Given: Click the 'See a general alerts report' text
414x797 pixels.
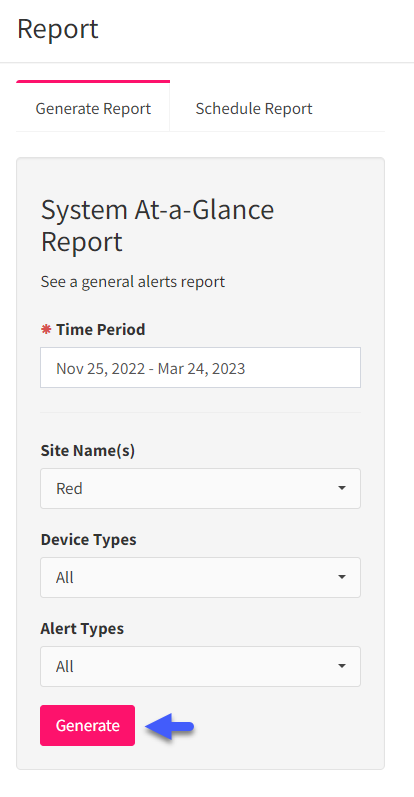Looking at the screenshot, I should (x=133, y=282).
